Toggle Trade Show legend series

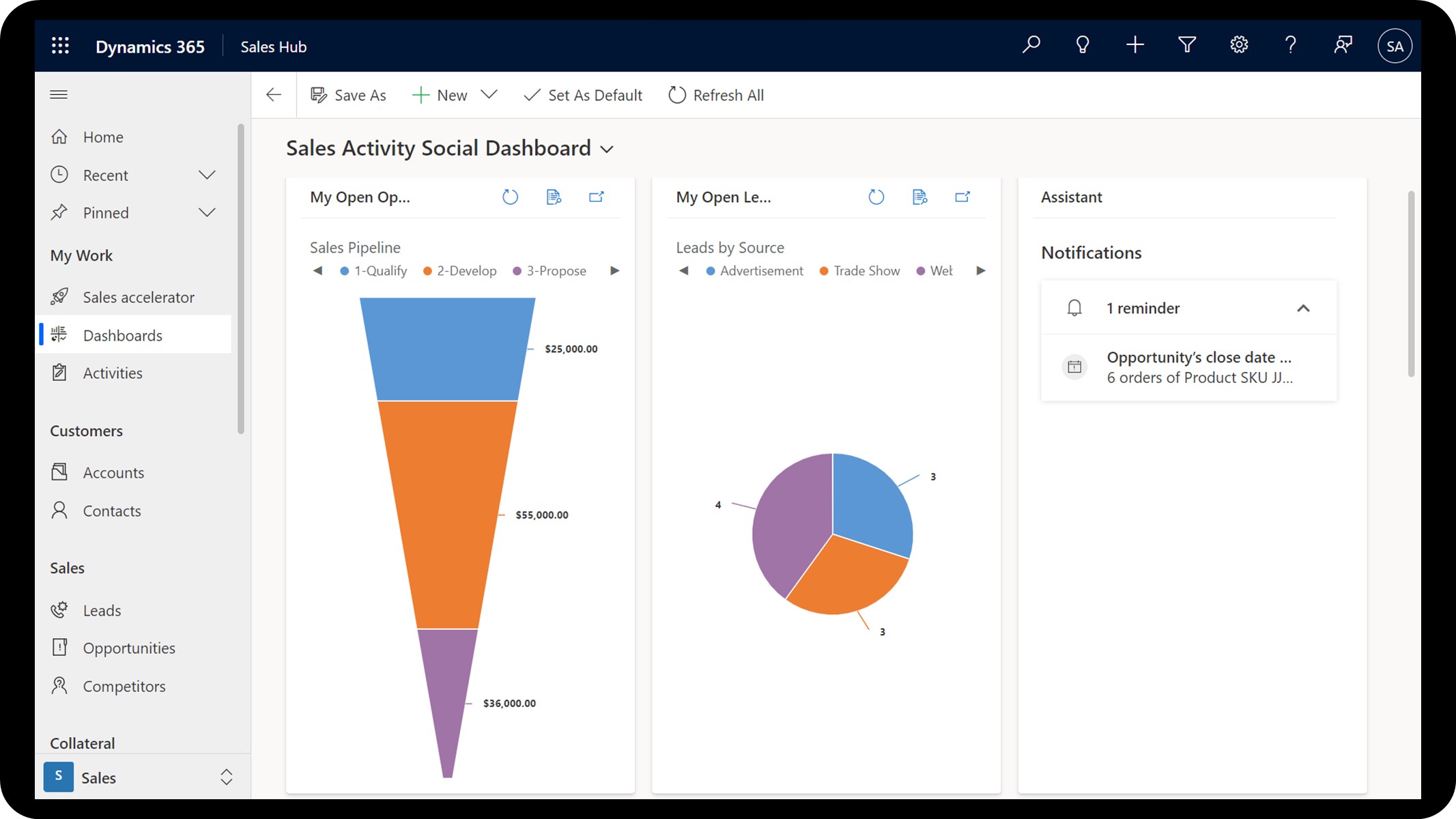(x=859, y=271)
